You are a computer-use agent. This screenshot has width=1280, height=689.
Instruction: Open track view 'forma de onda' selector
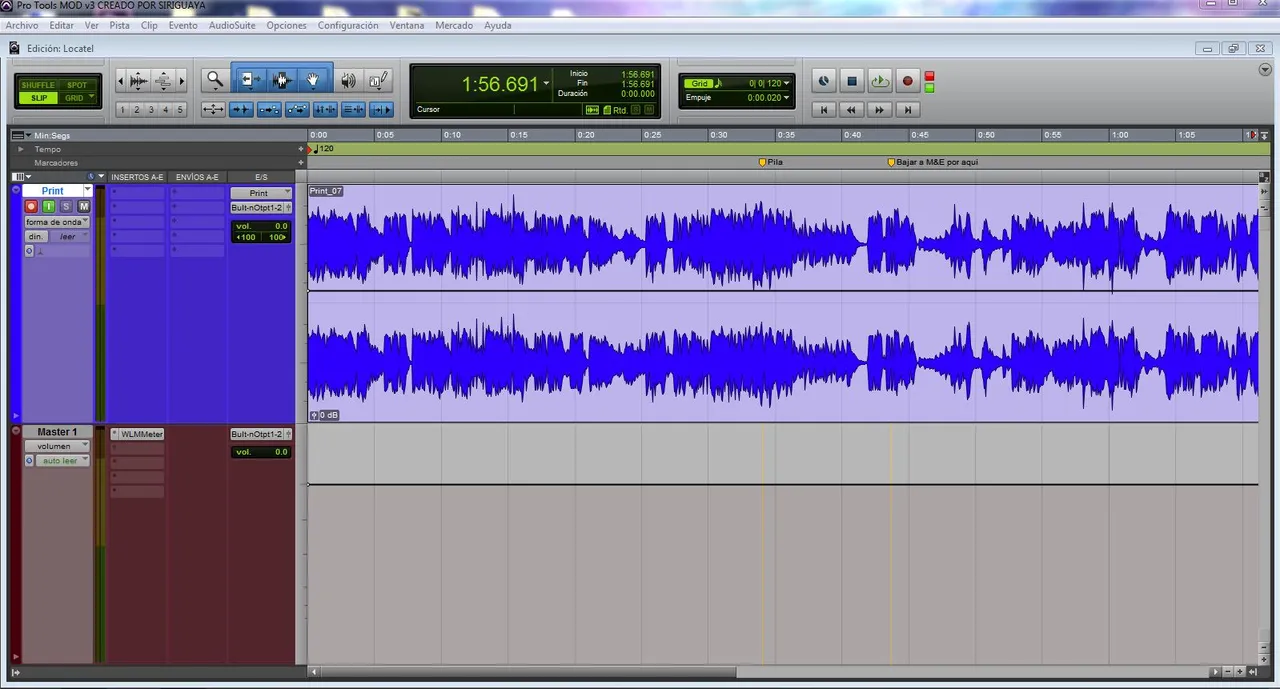point(57,222)
